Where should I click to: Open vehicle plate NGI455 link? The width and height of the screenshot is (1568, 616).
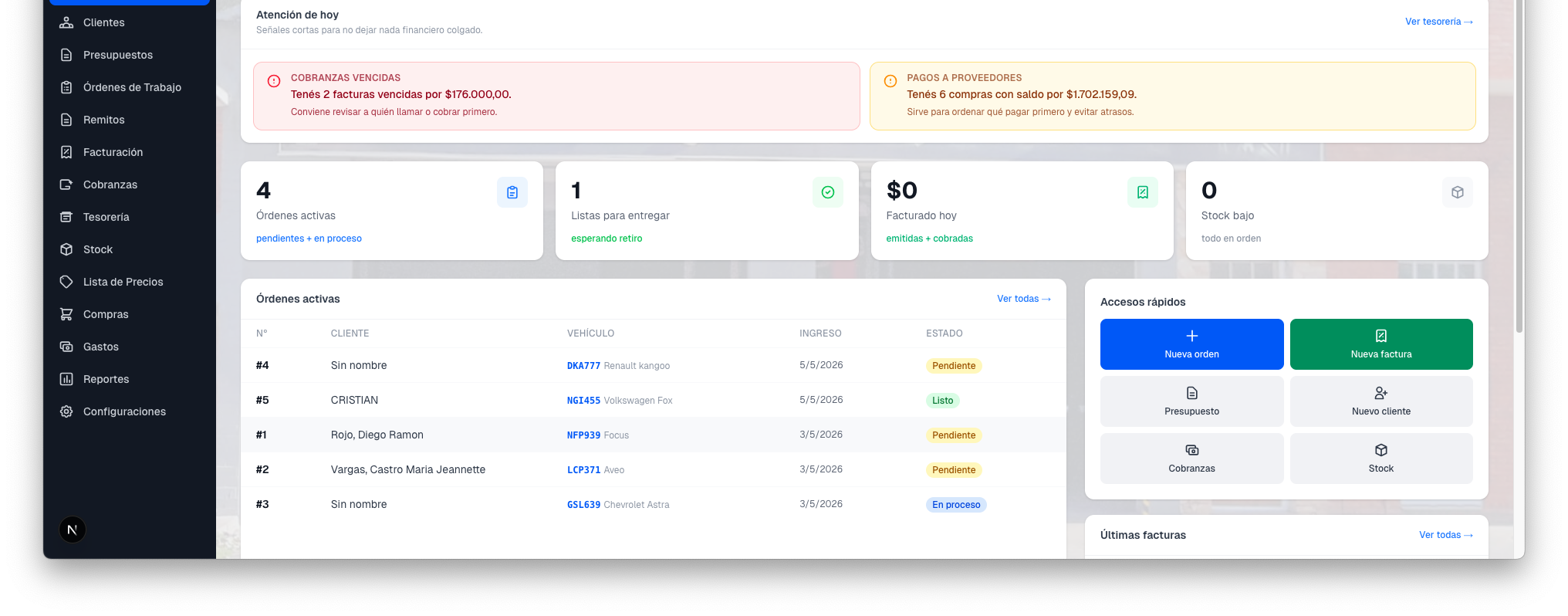point(583,401)
